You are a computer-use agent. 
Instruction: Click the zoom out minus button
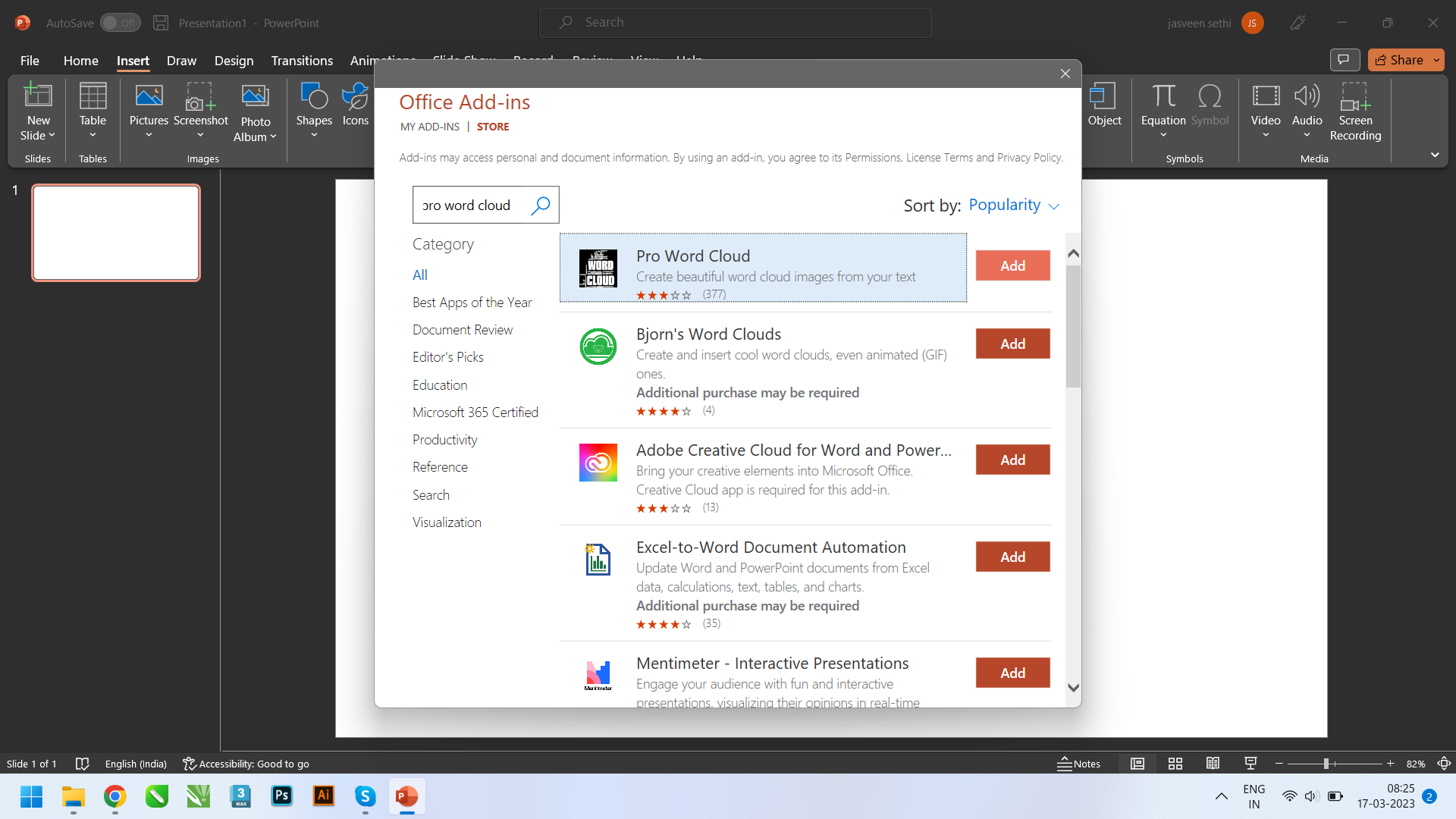click(x=1279, y=764)
